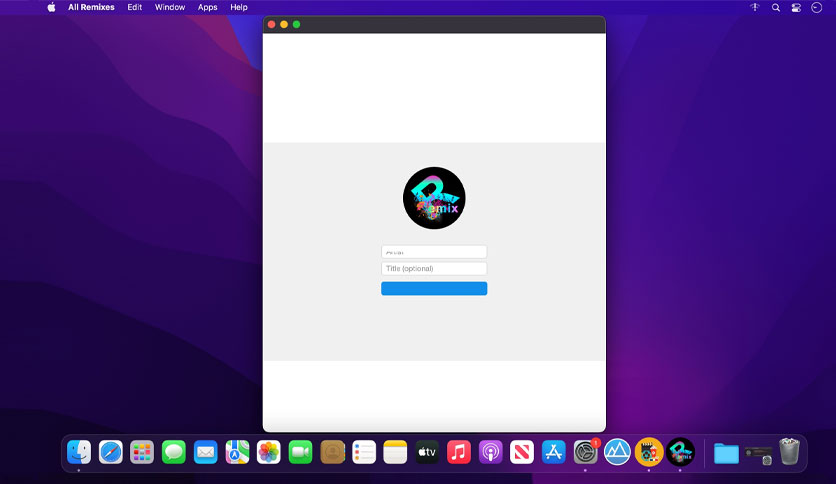Minimize the window with yellow button
The width and height of the screenshot is (836, 484).
[284, 25]
